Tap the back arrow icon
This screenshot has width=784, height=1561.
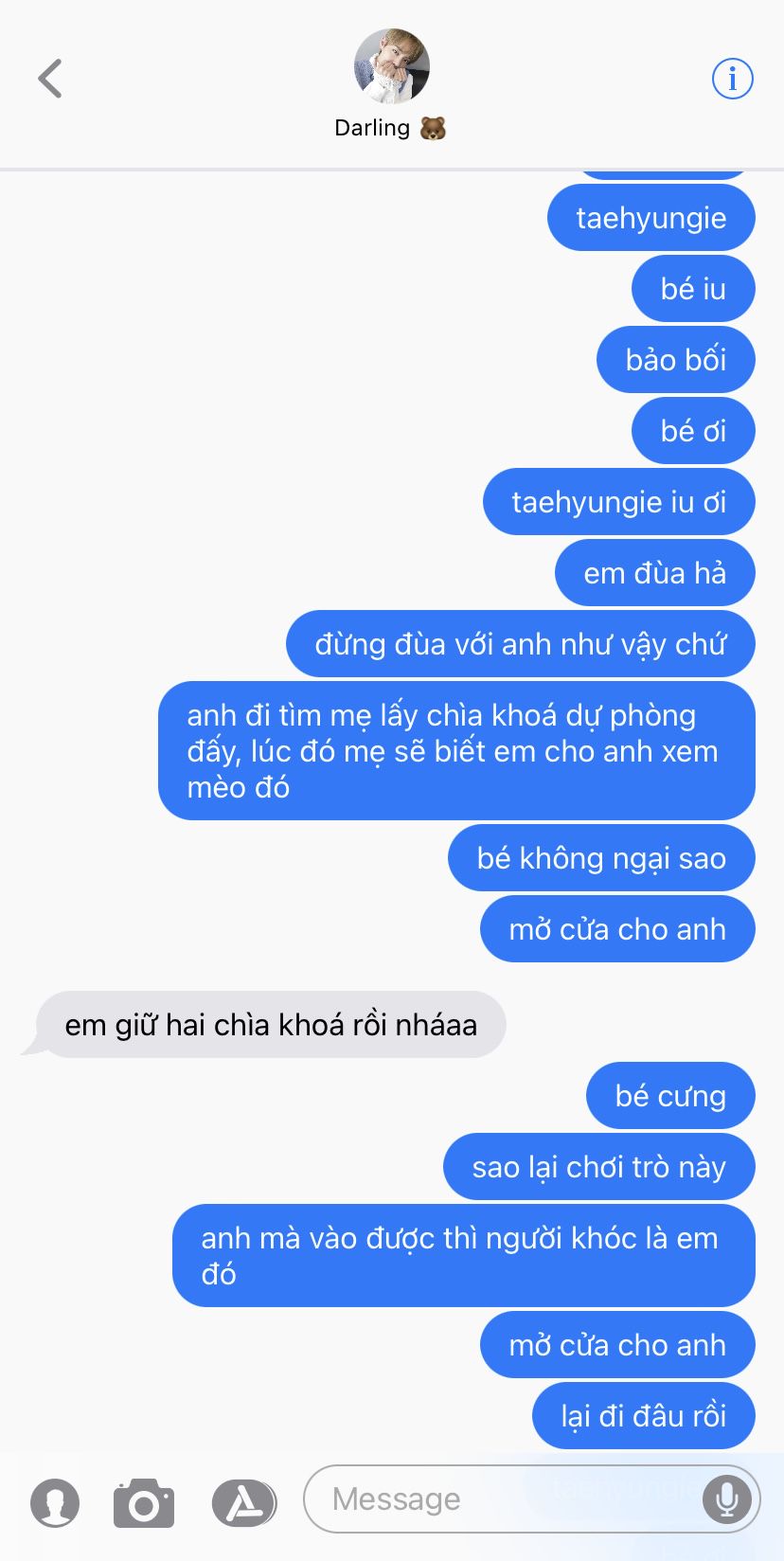pos(50,79)
